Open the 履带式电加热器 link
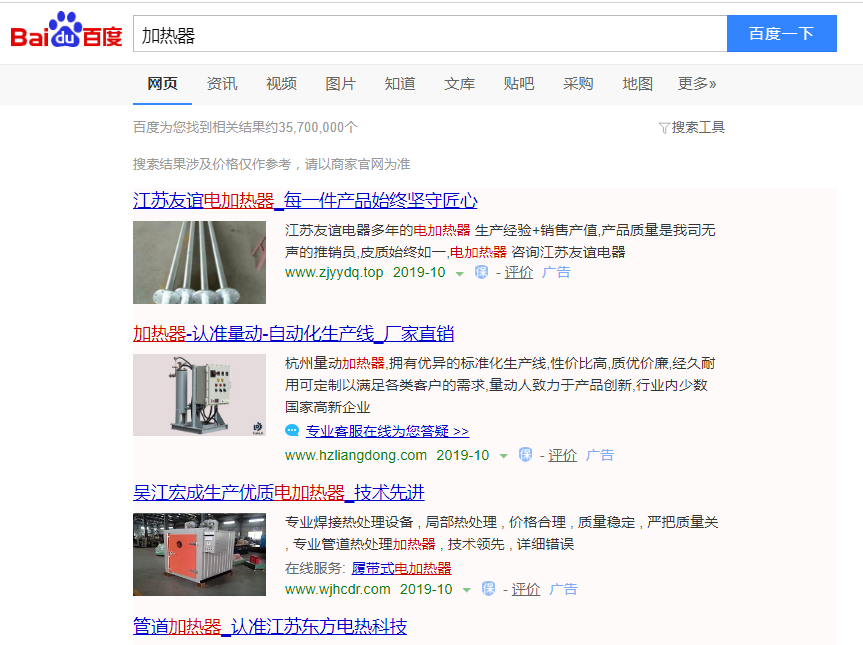The width and height of the screenshot is (863, 645). click(x=401, y=569)
